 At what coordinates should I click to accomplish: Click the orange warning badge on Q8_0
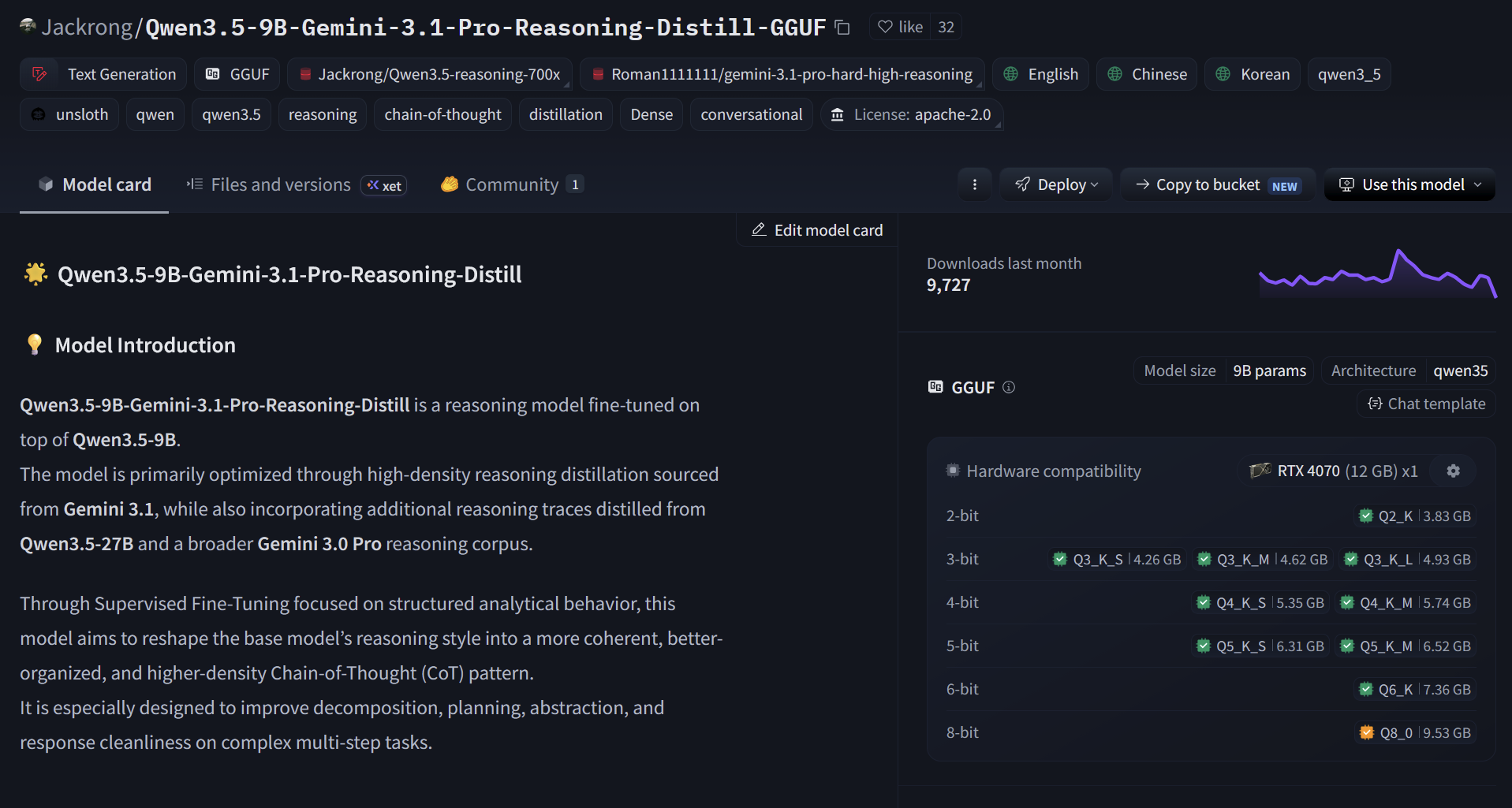pos(1367,732)
